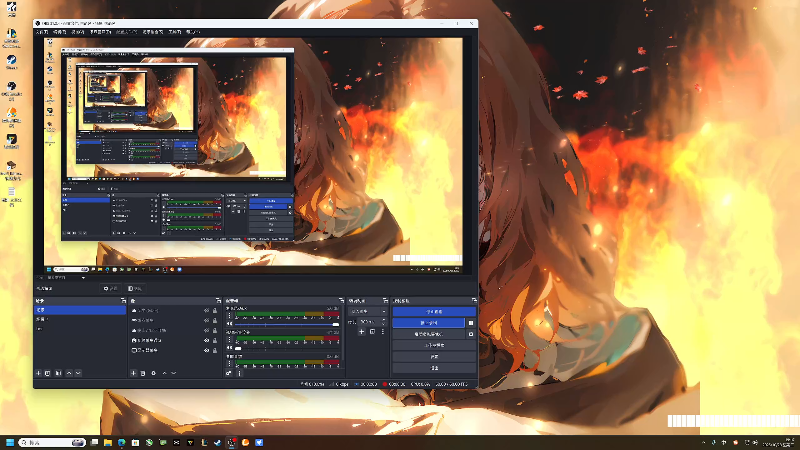This screenshot has height=450, width=800.
Task: Select the highlighted first scene in Scenes list
Action: pyautogui.click(x=80, y=310)
